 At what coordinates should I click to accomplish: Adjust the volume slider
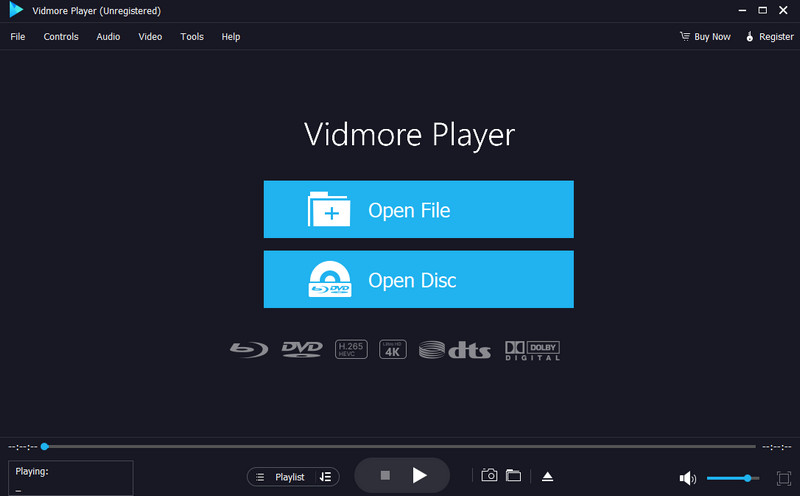click(733, 478)
